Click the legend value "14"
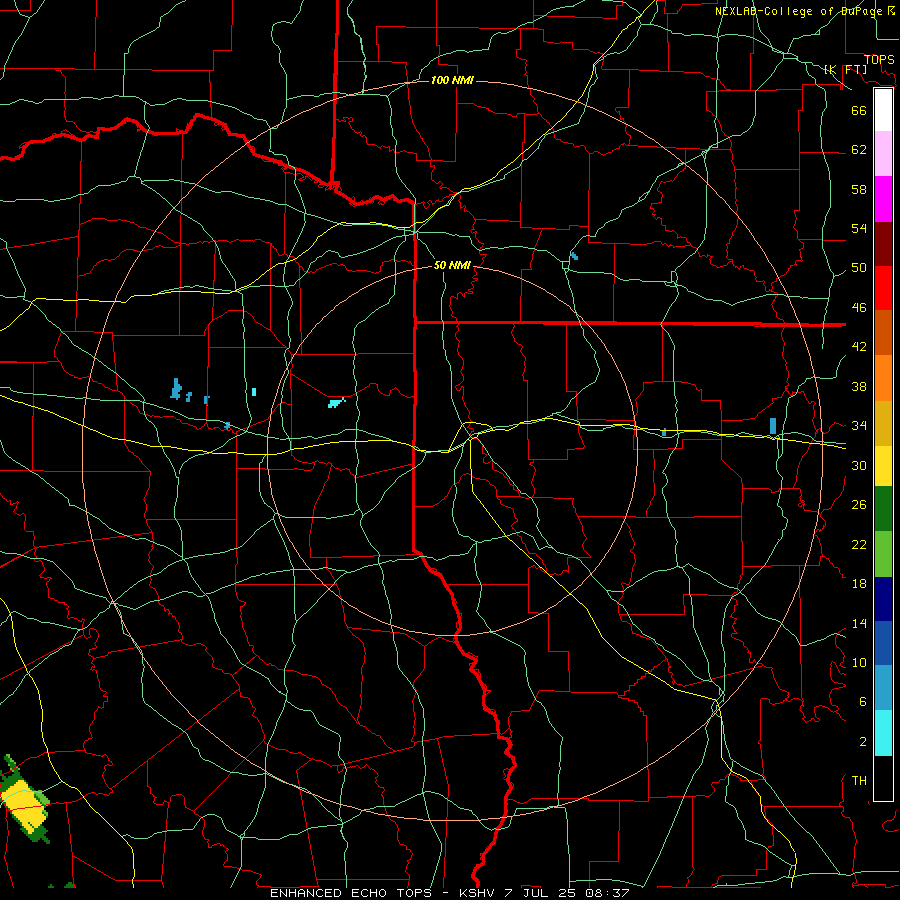The image size is (900, 900). click(859, 623)
